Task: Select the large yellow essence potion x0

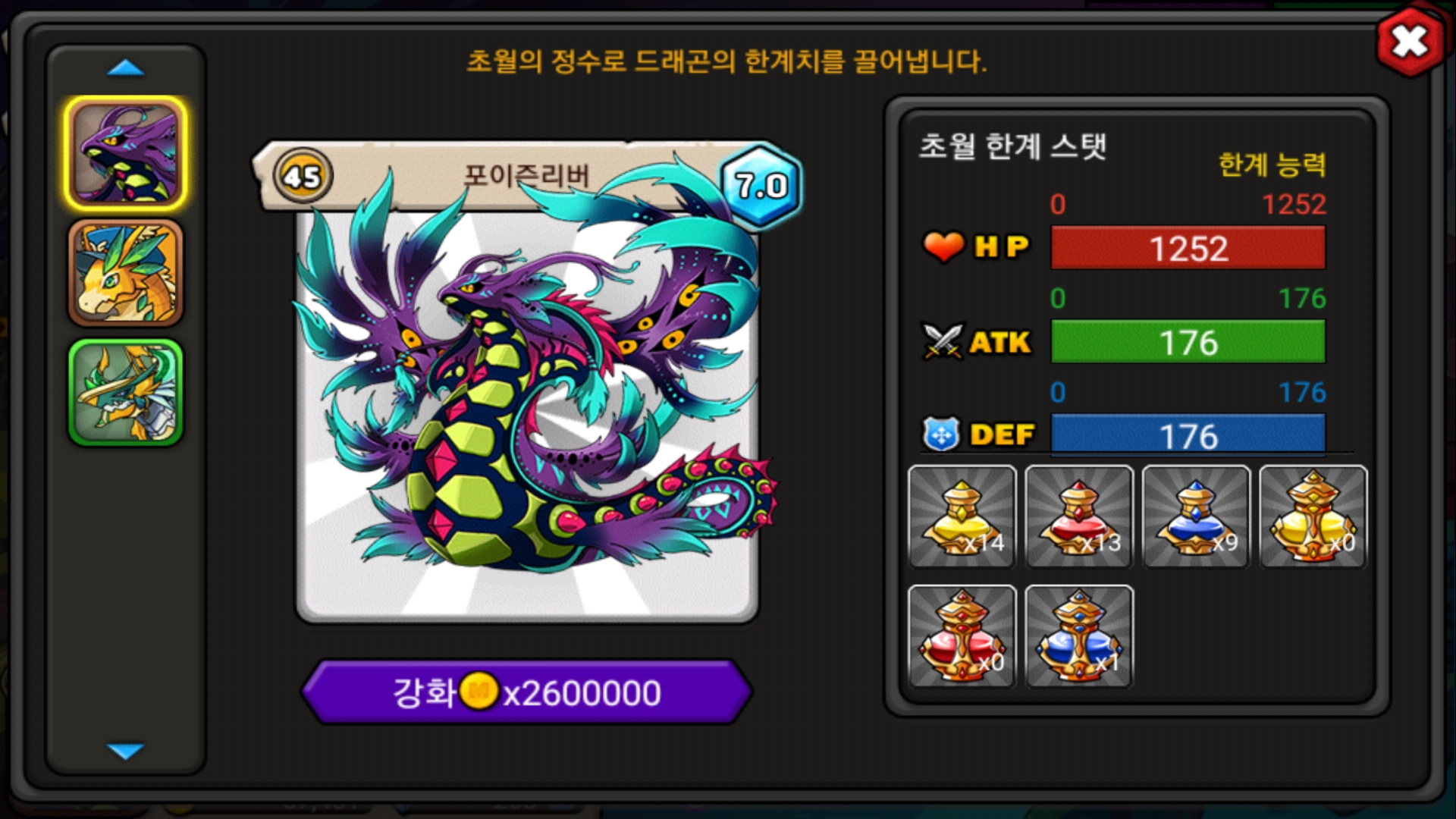Action: [1313, 516]
